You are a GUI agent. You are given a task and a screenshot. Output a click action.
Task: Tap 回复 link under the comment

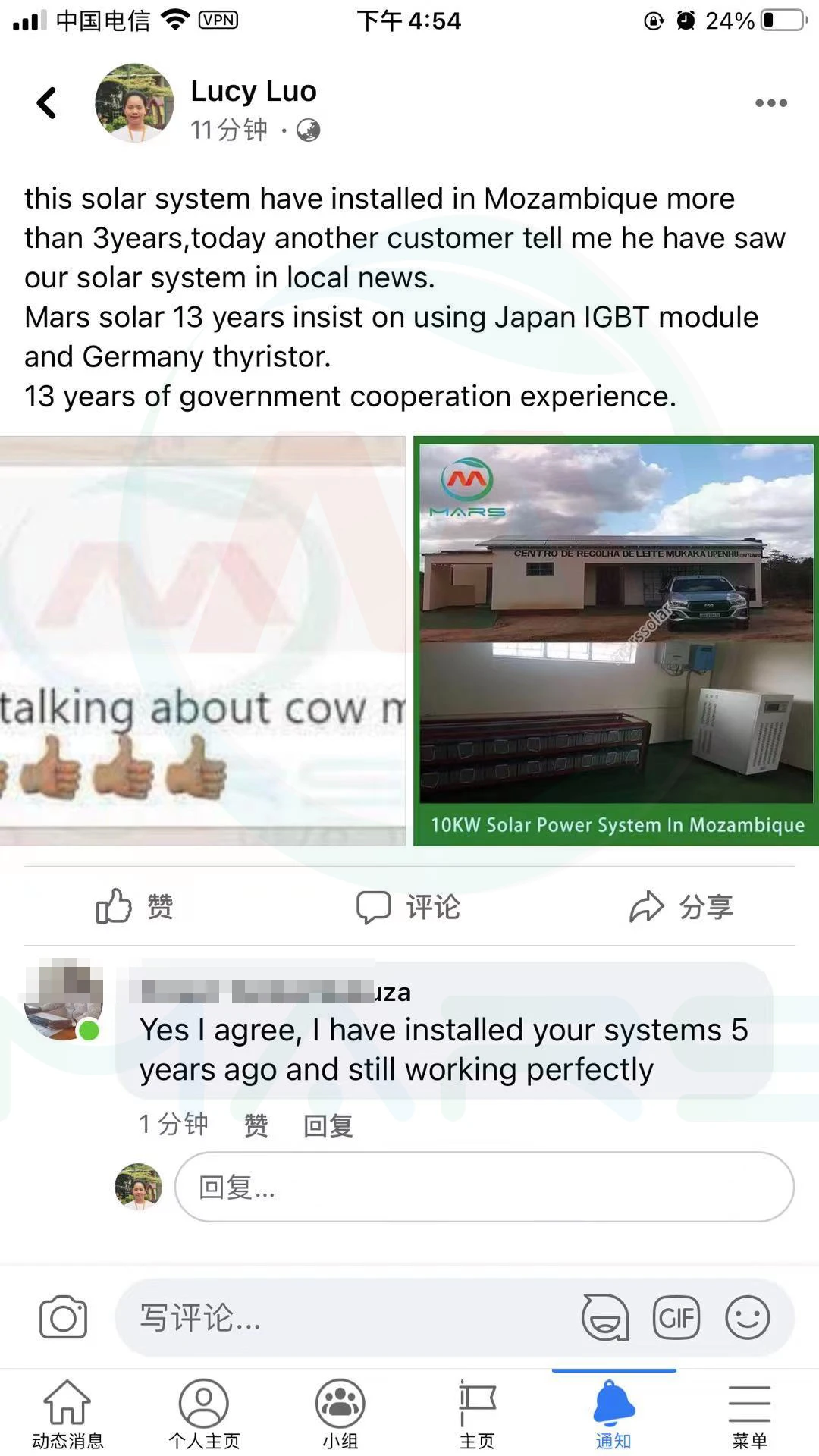coord(328,1125)
